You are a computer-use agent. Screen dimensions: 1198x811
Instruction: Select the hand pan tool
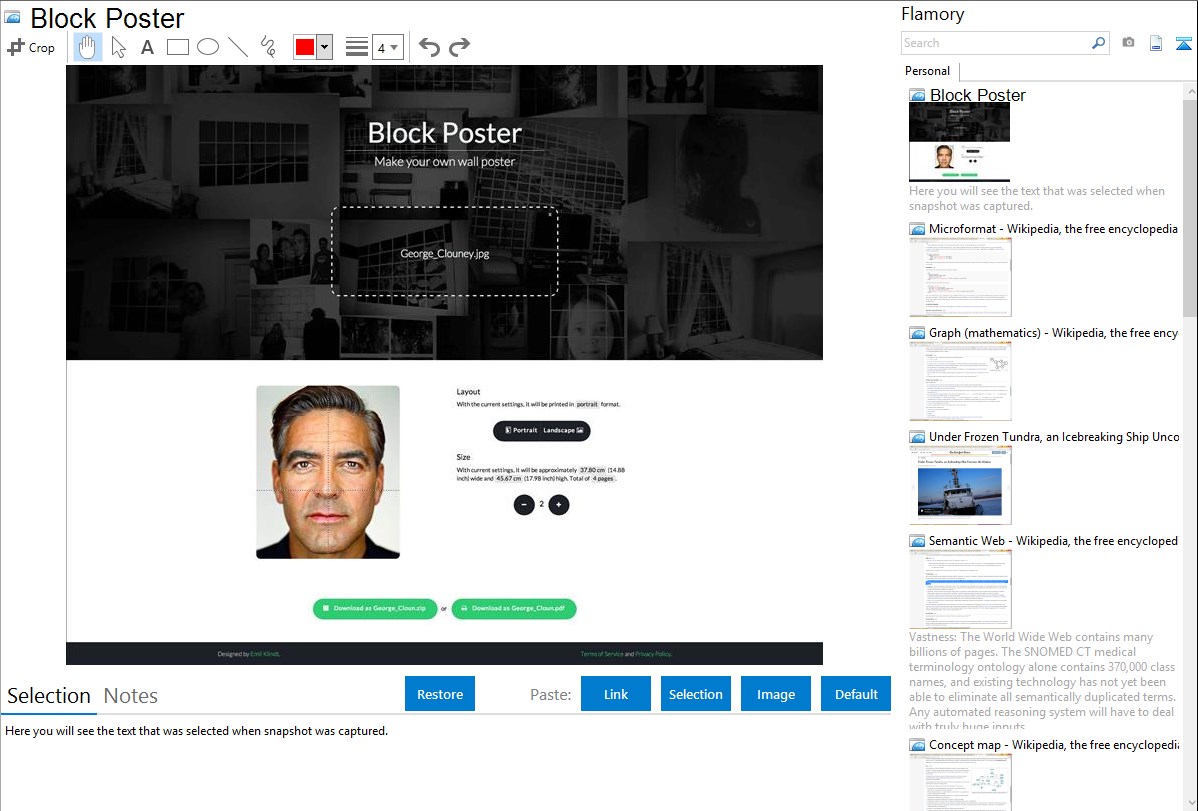point(87,47)
